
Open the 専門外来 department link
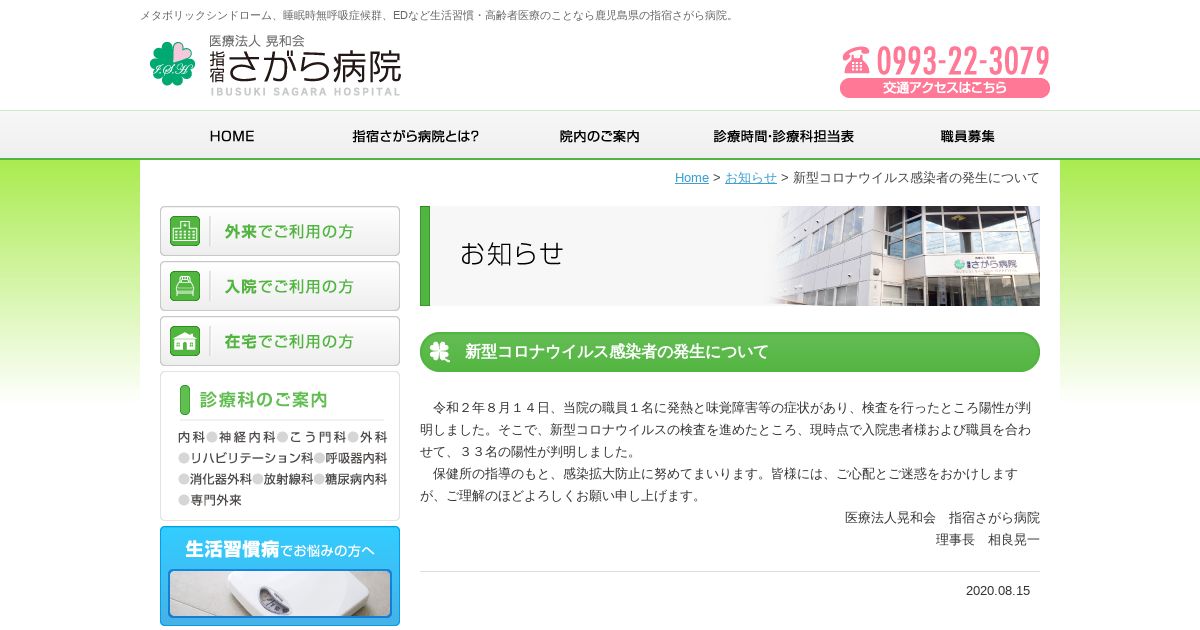tap(216, 500)
